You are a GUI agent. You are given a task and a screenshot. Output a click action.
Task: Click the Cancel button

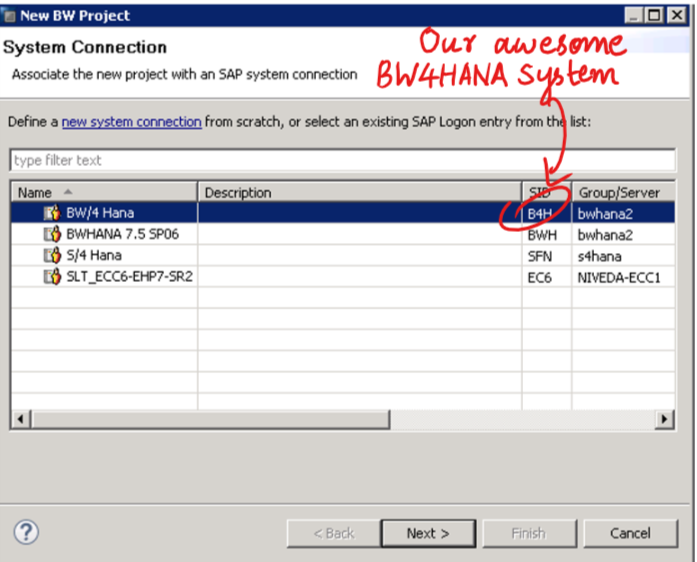[630, 533]
